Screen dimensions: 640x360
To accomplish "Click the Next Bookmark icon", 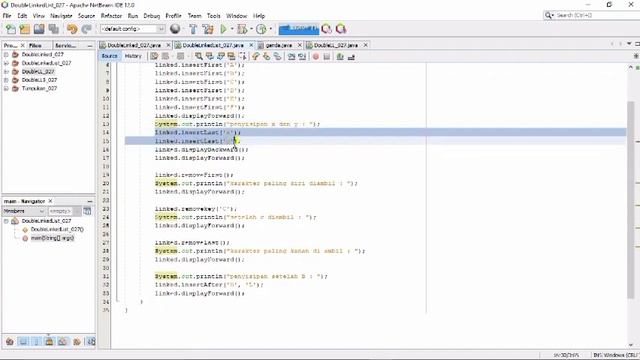I will pyautogui.click(x=267, y=56).
